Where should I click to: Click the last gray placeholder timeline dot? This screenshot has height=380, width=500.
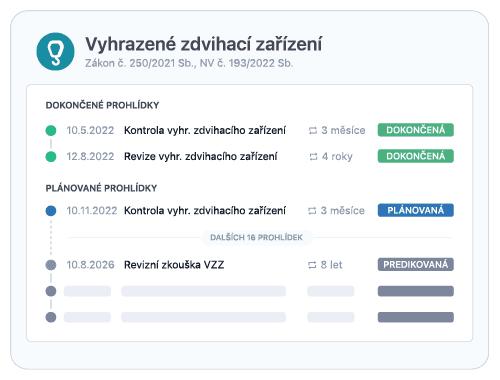[51, 317]
